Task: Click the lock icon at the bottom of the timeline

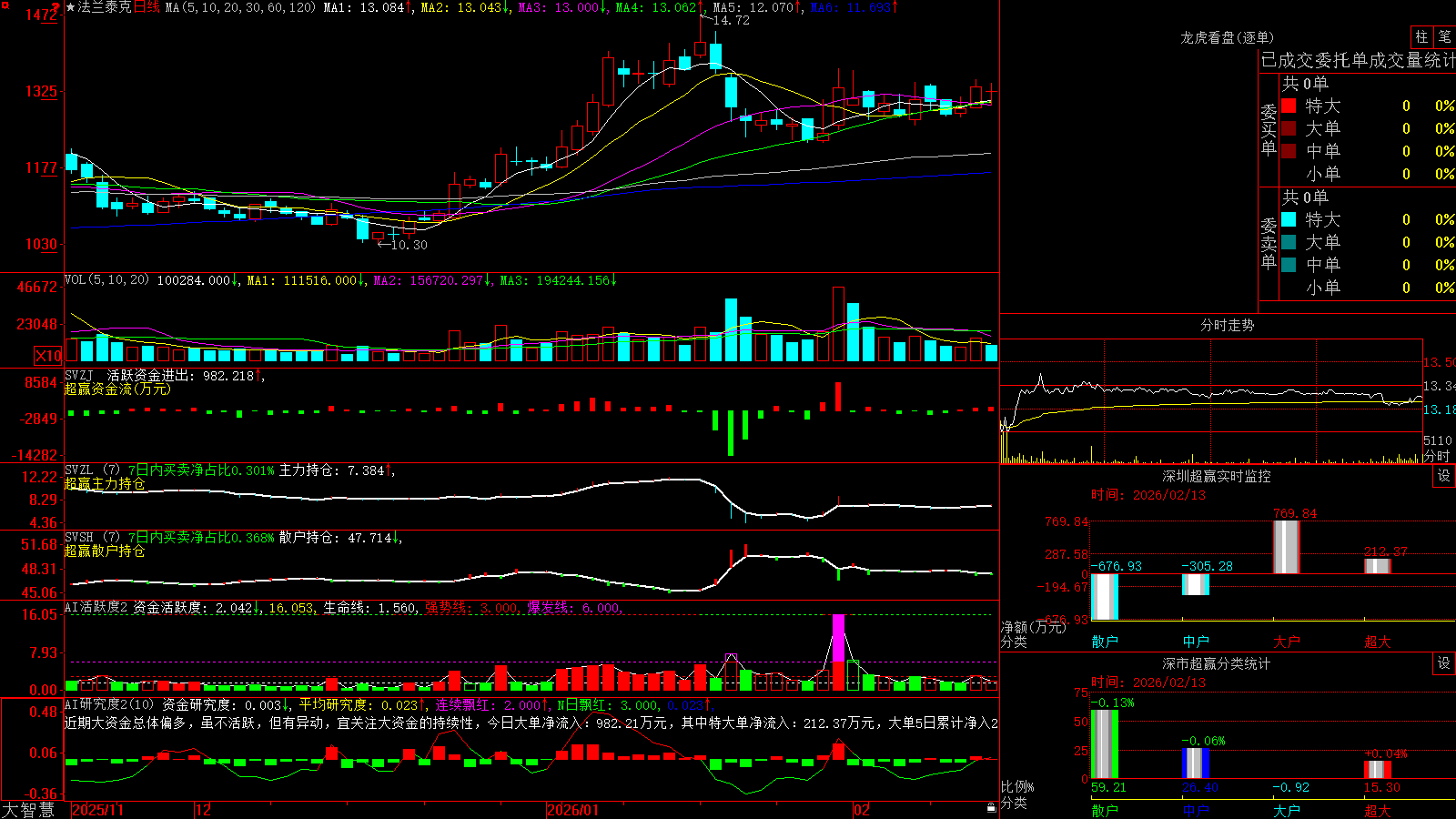Action: (991, 808)
